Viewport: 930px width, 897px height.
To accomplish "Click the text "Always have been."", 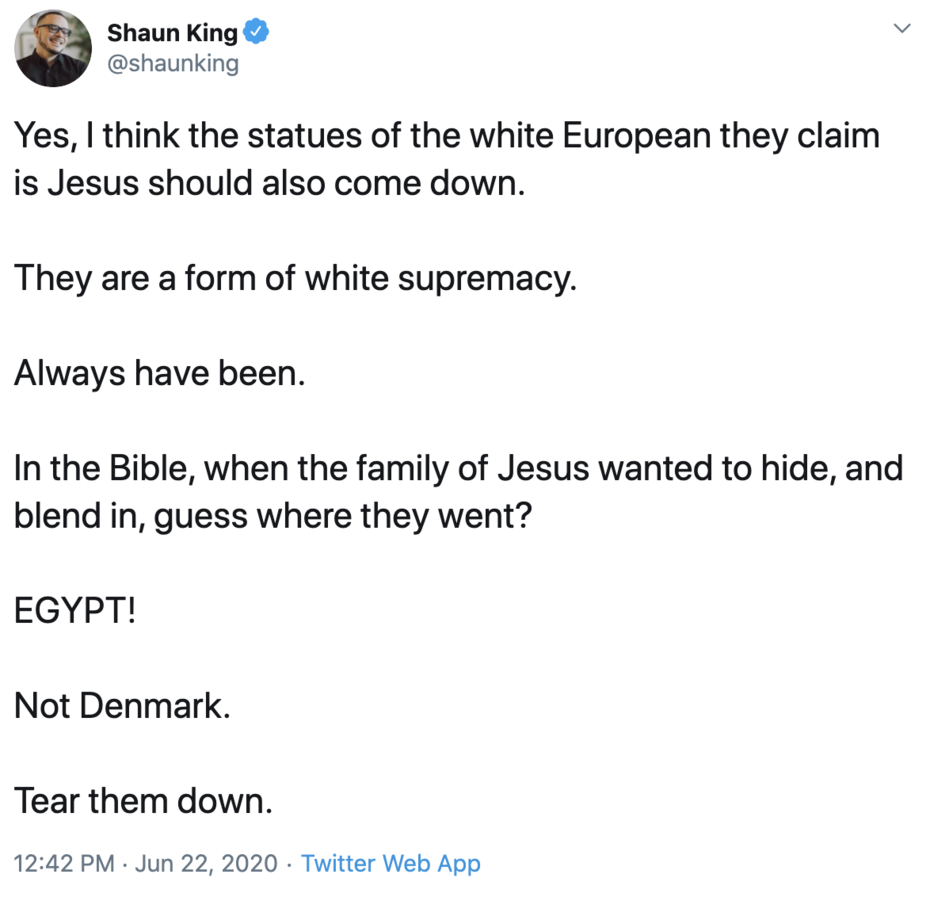I will 159,373.
